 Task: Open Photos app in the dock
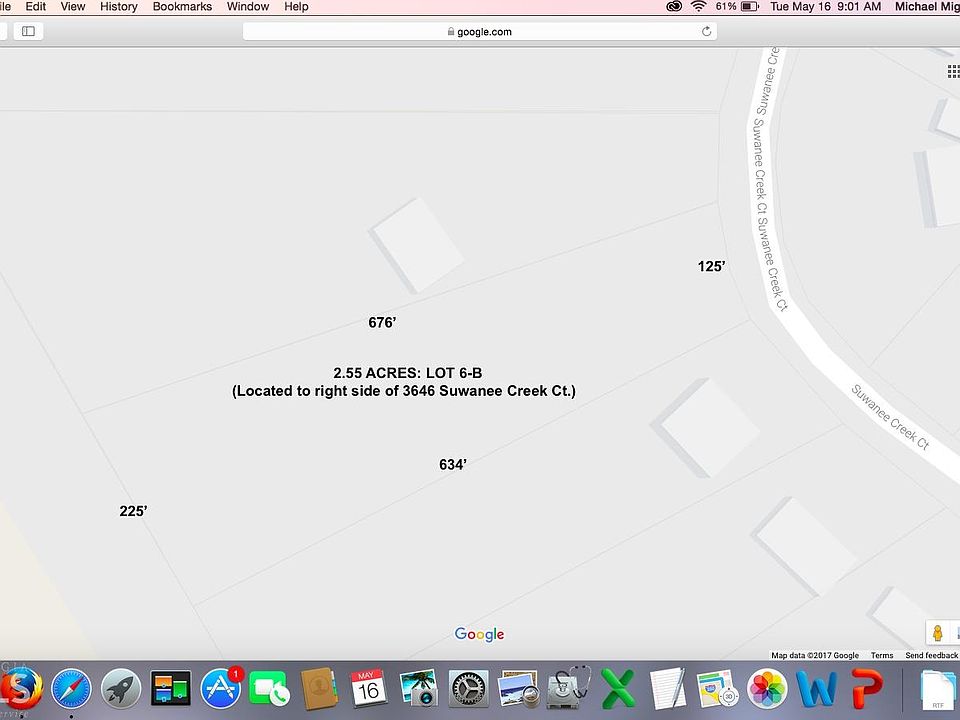coord(767,689)
